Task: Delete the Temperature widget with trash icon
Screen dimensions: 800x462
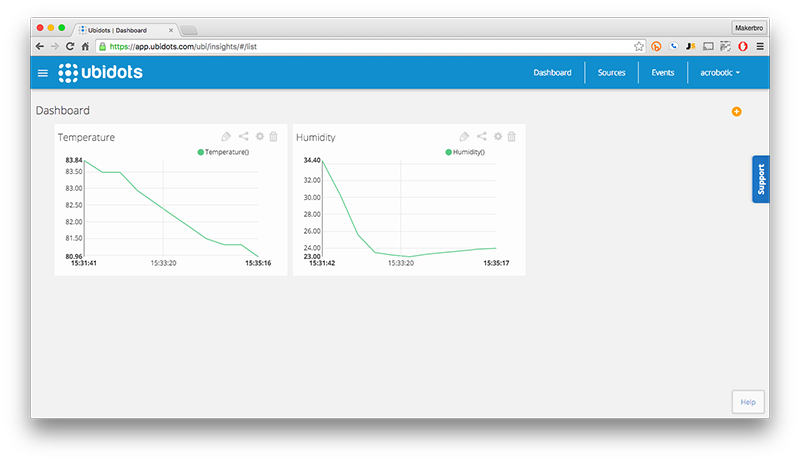Action: (x=274, y=137)
